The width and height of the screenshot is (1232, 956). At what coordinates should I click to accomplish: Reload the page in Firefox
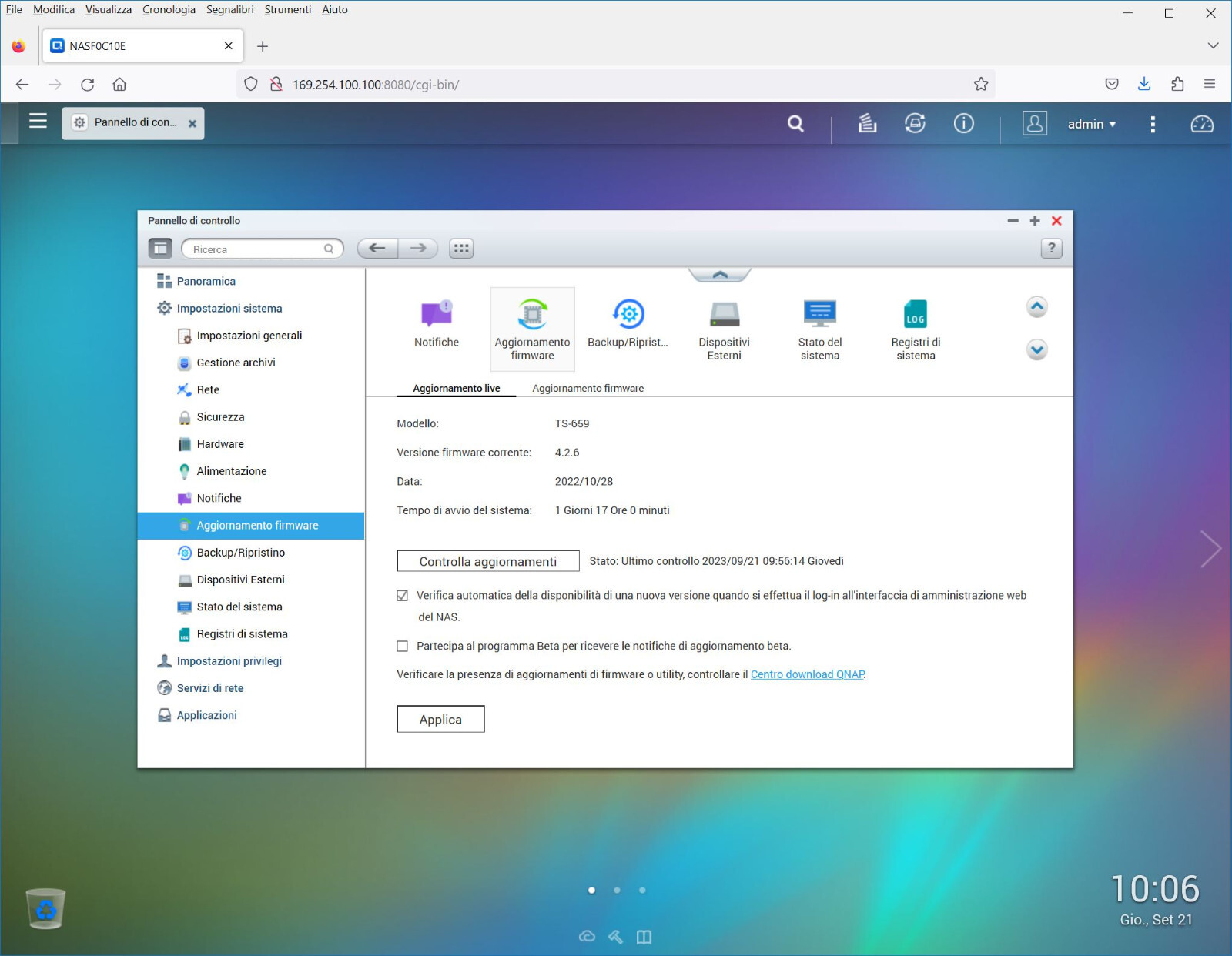[x=87, y=84]
